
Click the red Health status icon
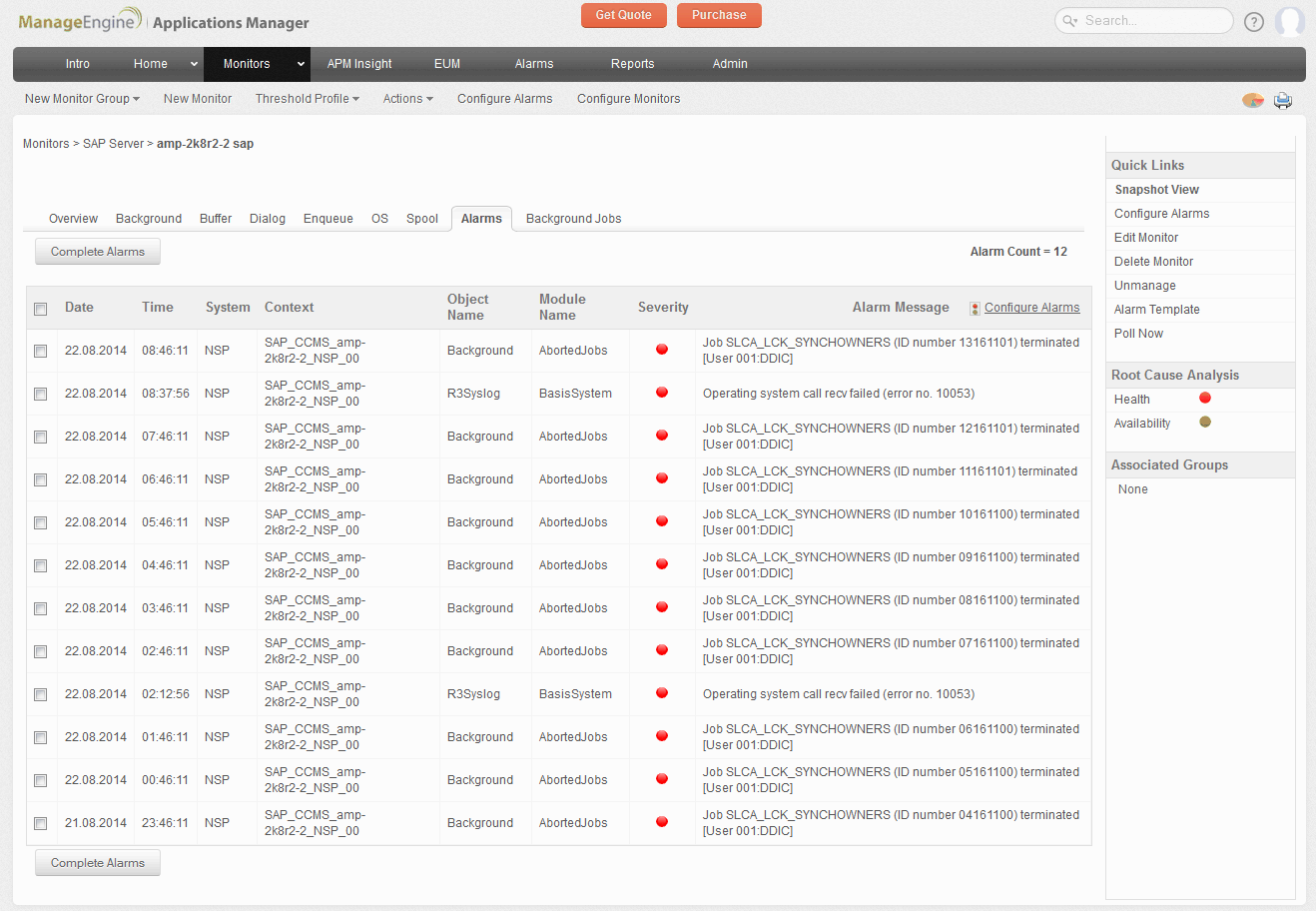point(1205,399)
